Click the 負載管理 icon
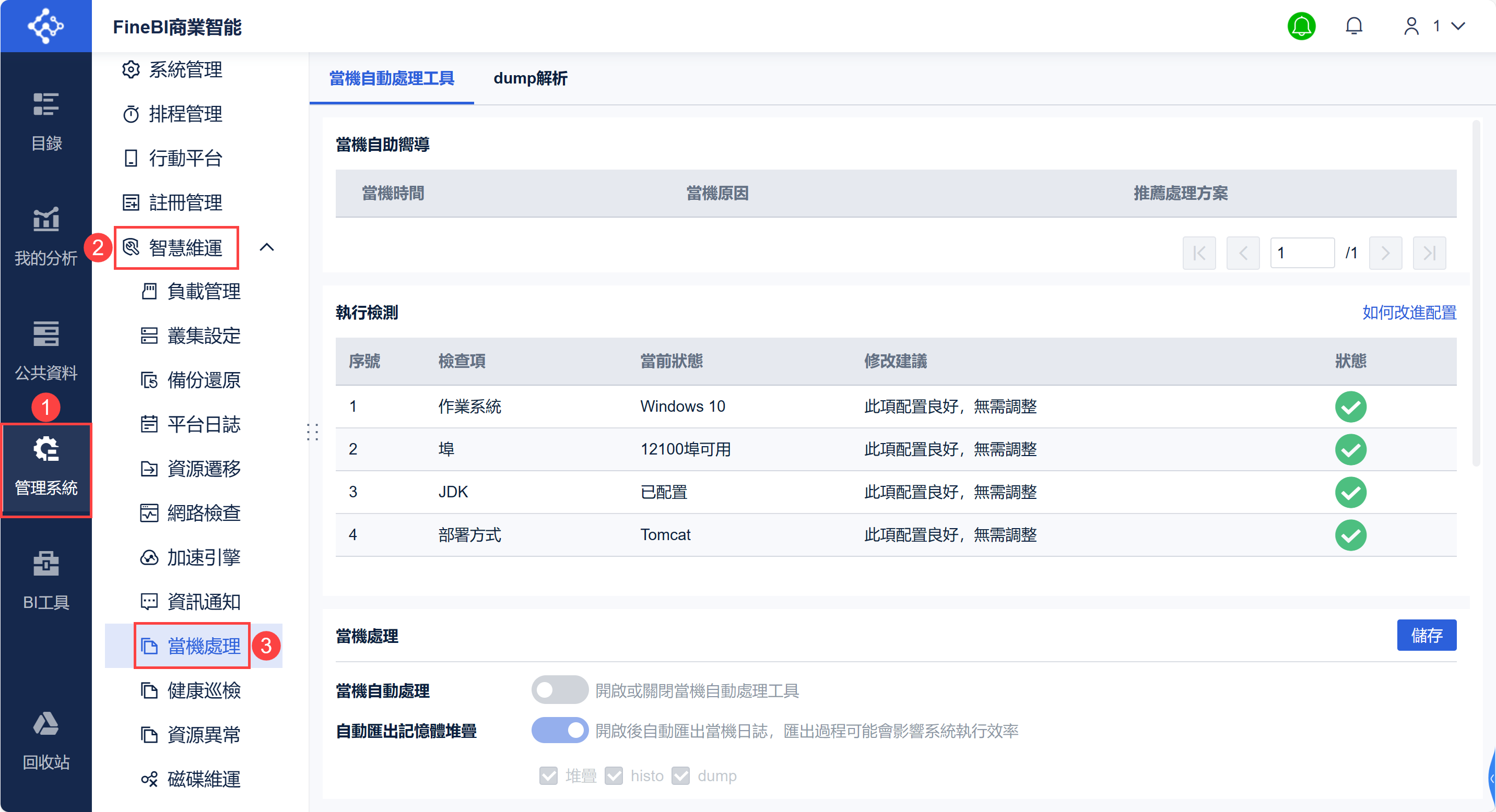This screenshot has width=1496, height=812. click(x=149, y=291)
